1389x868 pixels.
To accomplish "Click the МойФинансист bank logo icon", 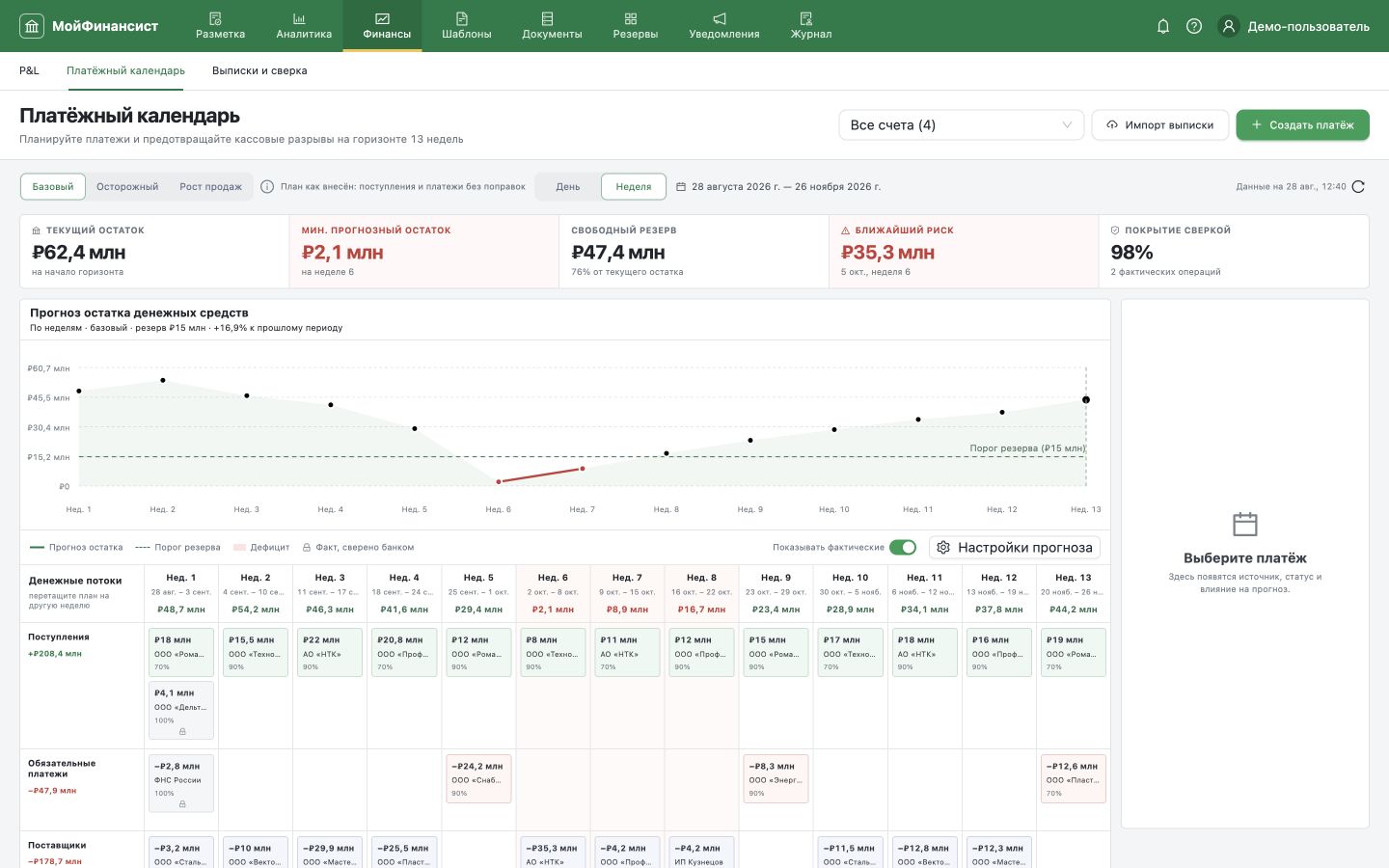I will 32,26.
